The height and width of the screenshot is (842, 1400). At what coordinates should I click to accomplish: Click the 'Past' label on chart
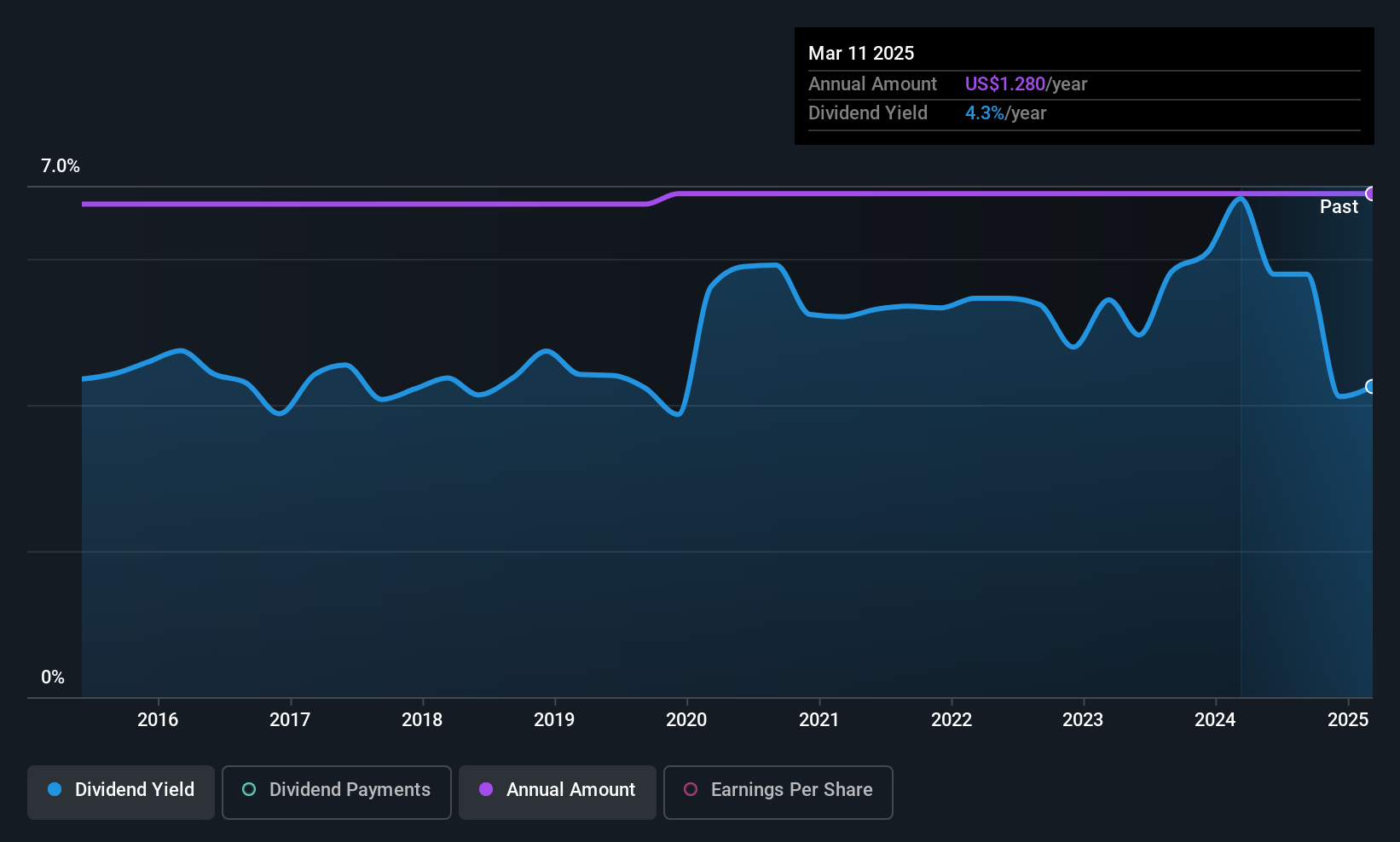click(1339, 206)
